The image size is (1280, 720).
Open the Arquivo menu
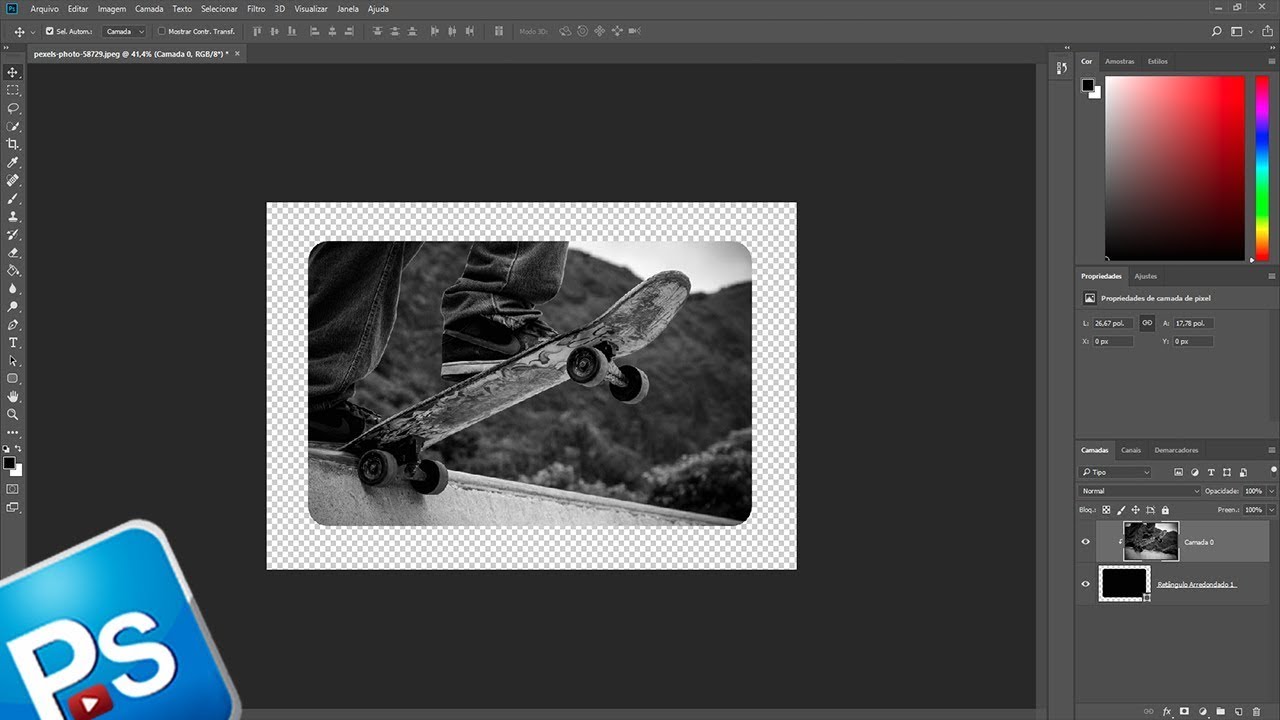tap(44, 8)
